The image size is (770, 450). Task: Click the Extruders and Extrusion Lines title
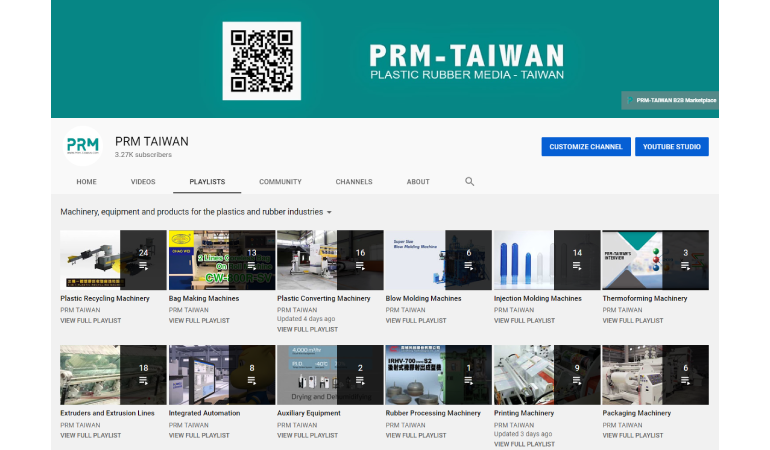pos(108,413)
